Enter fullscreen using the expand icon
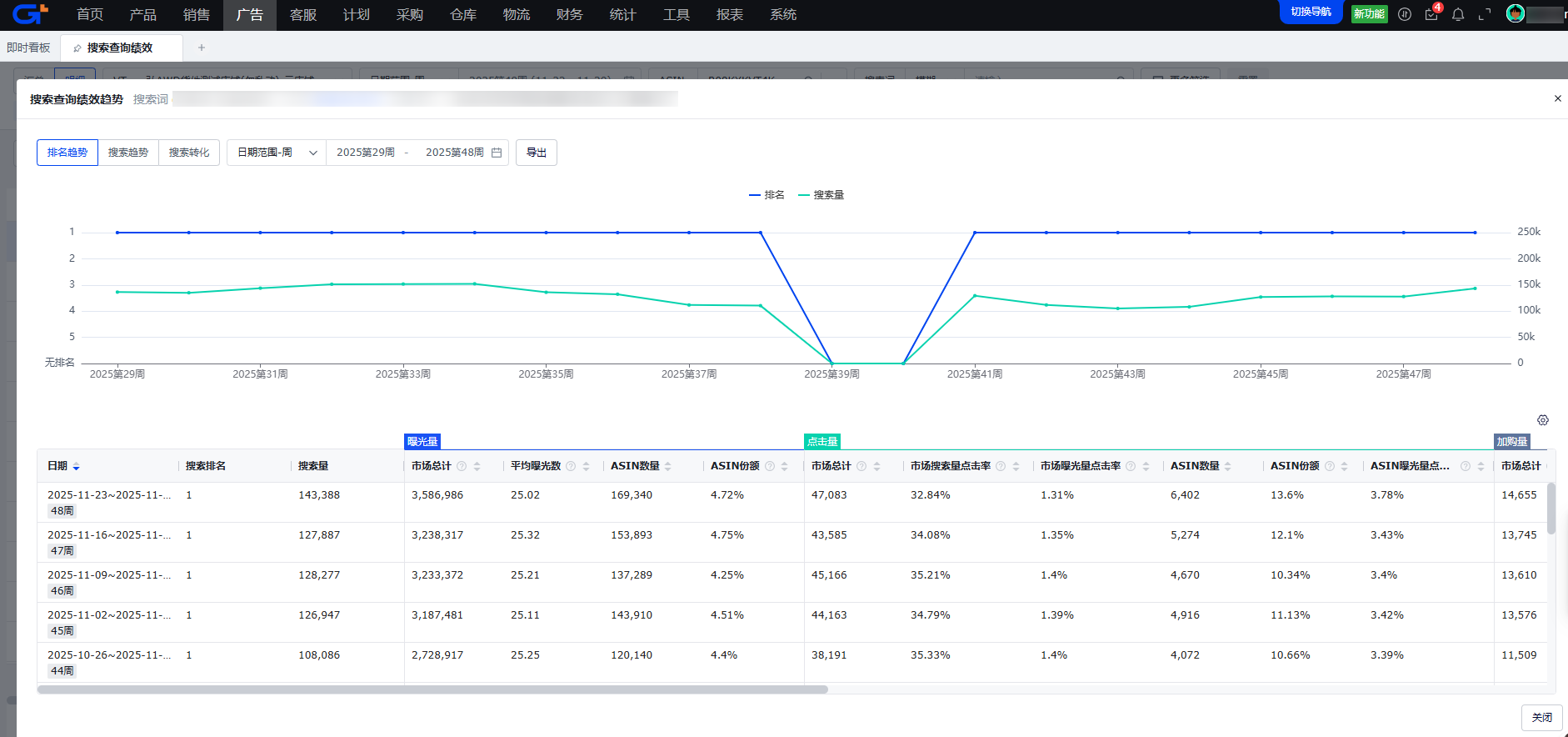 coord(1485,14)
